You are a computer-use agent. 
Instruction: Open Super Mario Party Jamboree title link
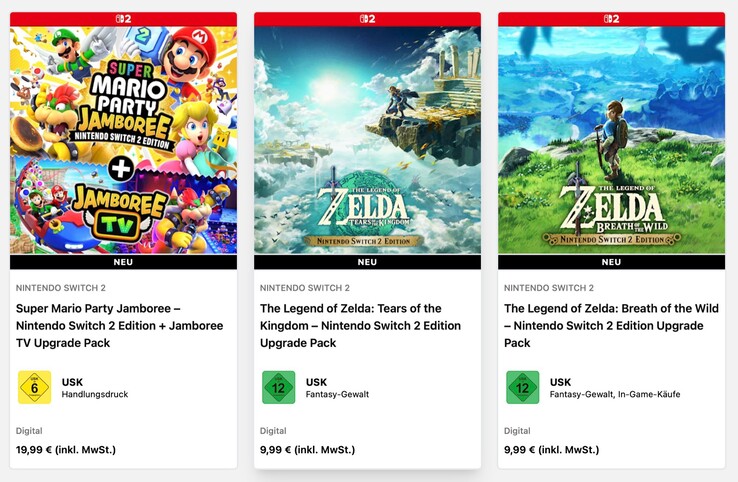click(x=120, y=325)
